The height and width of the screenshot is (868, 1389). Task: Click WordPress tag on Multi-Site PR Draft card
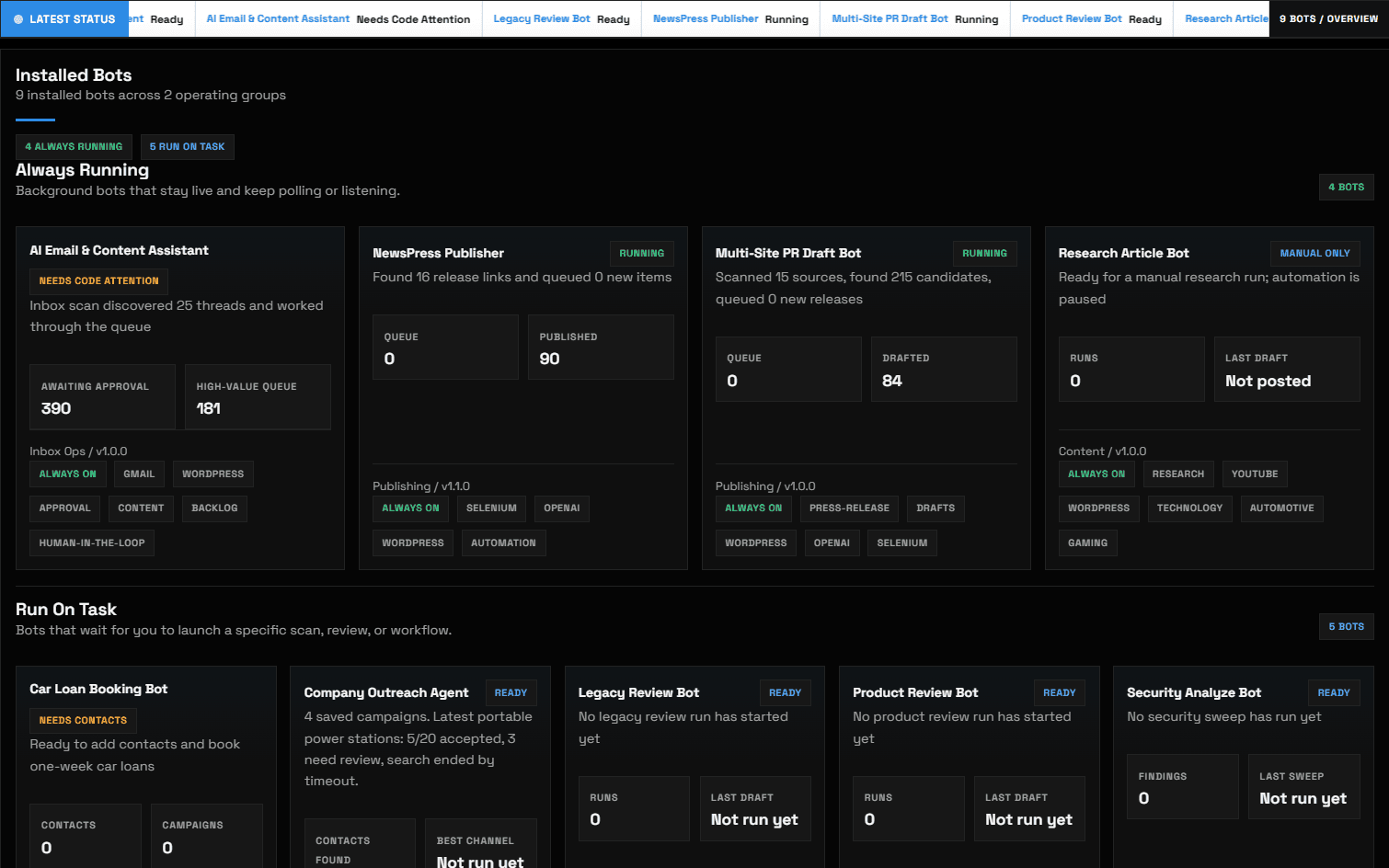pos(756,543)
